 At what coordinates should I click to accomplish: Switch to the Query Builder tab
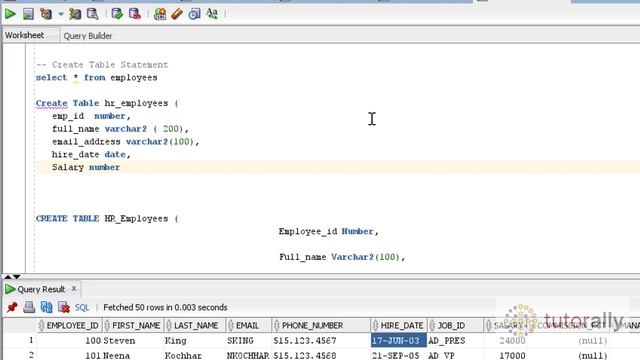click(88, 36)
